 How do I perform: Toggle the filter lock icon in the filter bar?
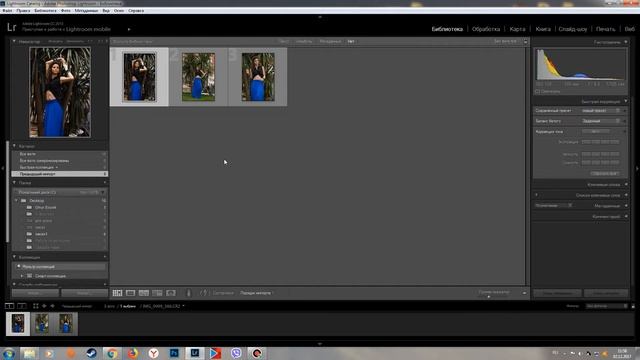click(x=526, y=42)
